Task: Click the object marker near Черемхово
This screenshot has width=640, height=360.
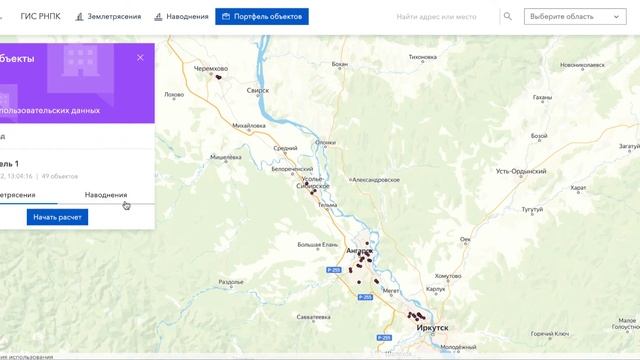Action: click(x=219, y=77)
